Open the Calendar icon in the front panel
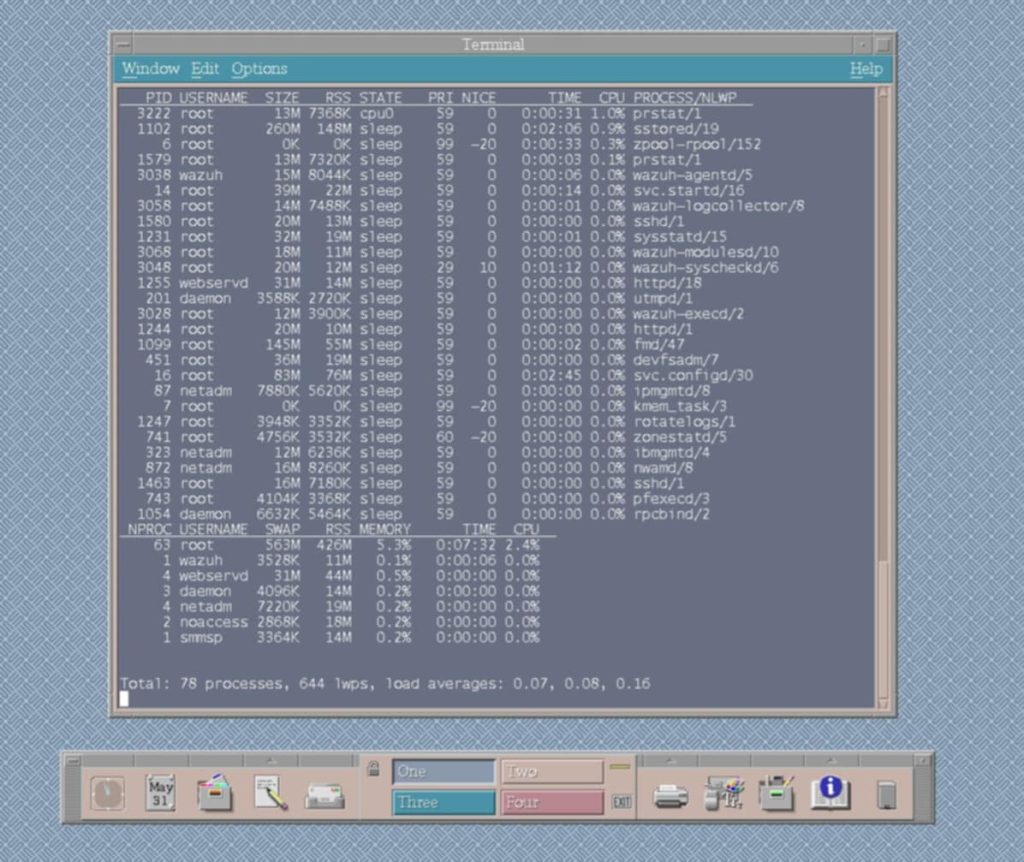Image resolution: width=1024 pixels, height=862 pixels. (160, 794)
